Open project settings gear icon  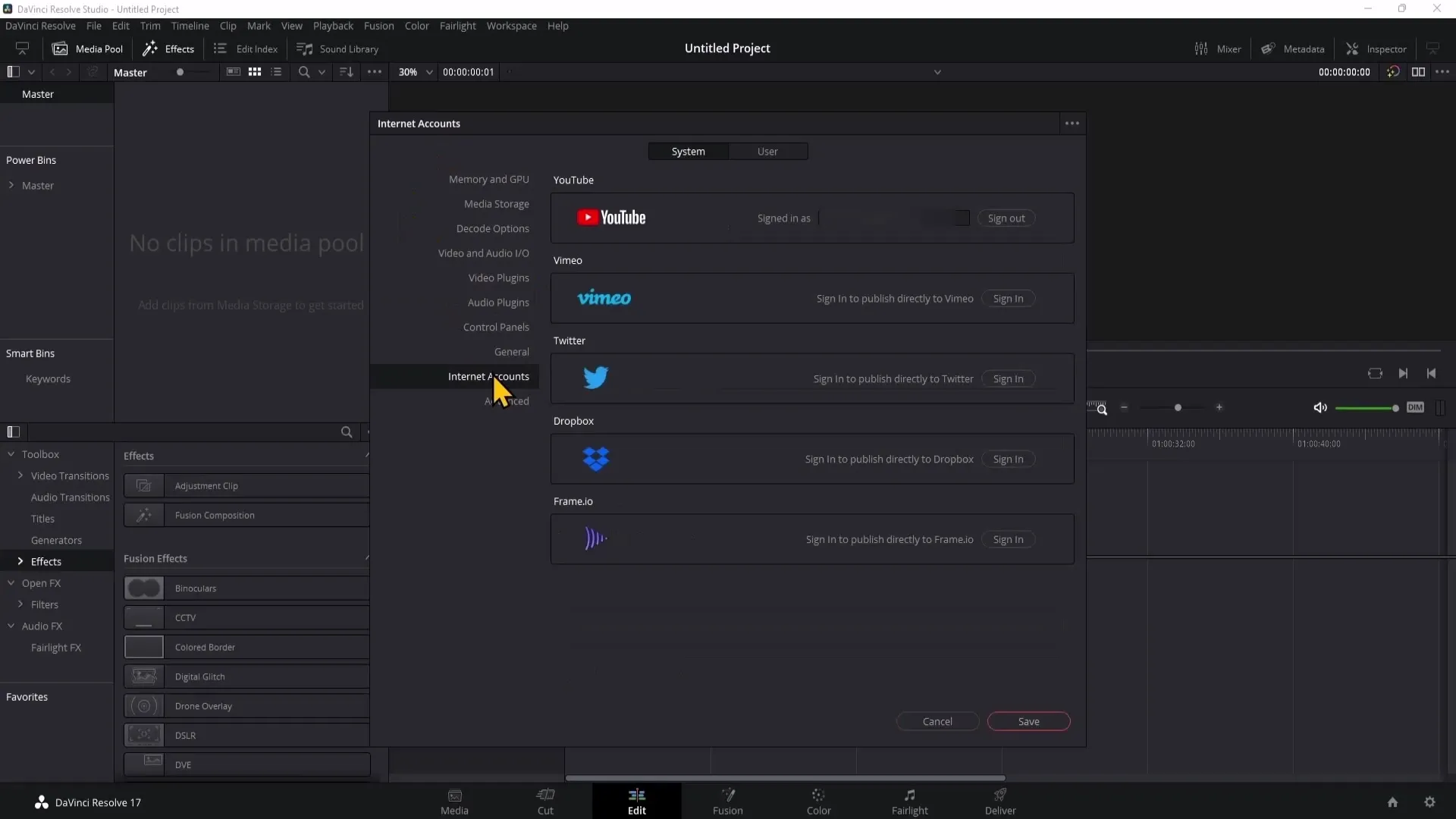(1429, 802)
